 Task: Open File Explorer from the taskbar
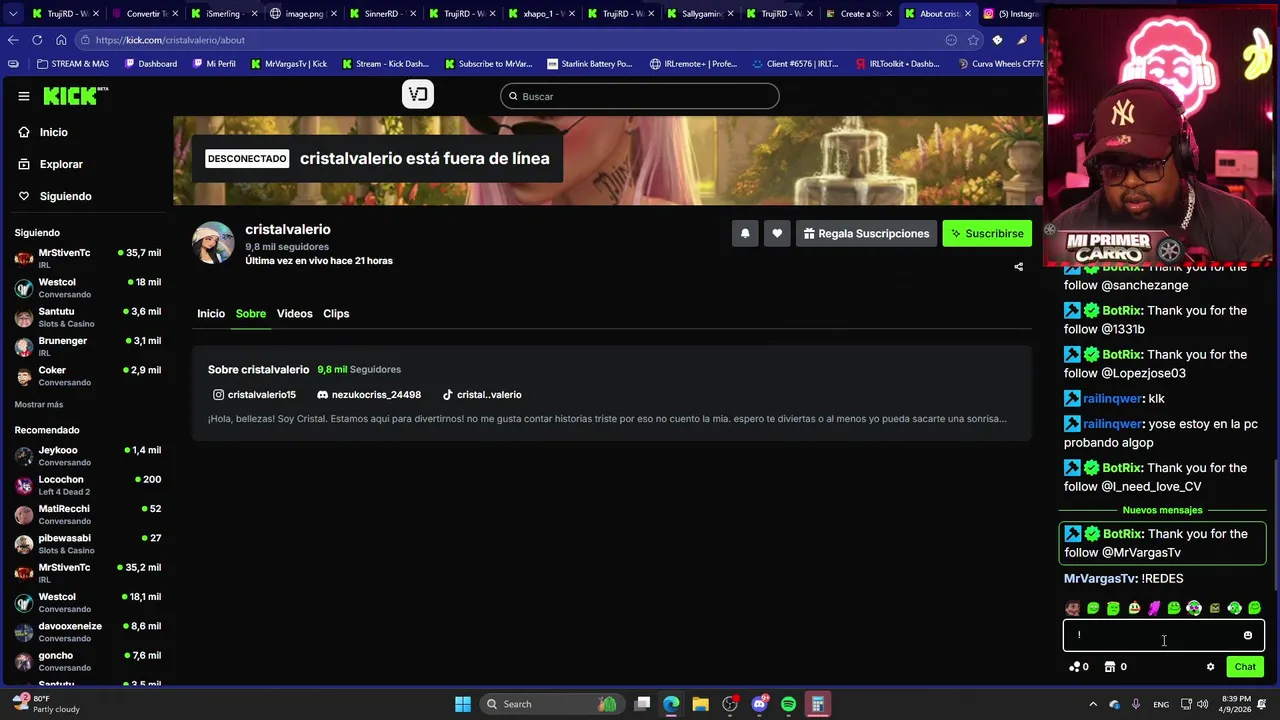(700, 704)
